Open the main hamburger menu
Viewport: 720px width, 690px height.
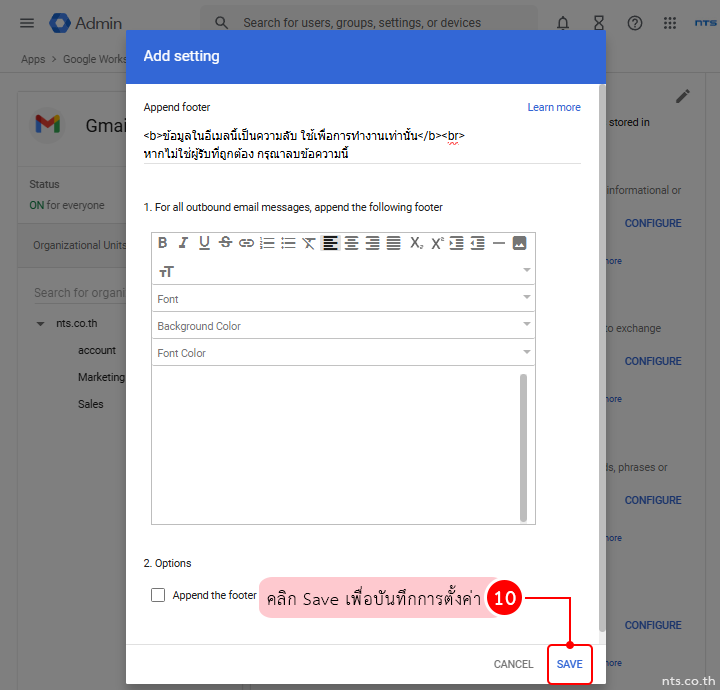pos(27,22)
